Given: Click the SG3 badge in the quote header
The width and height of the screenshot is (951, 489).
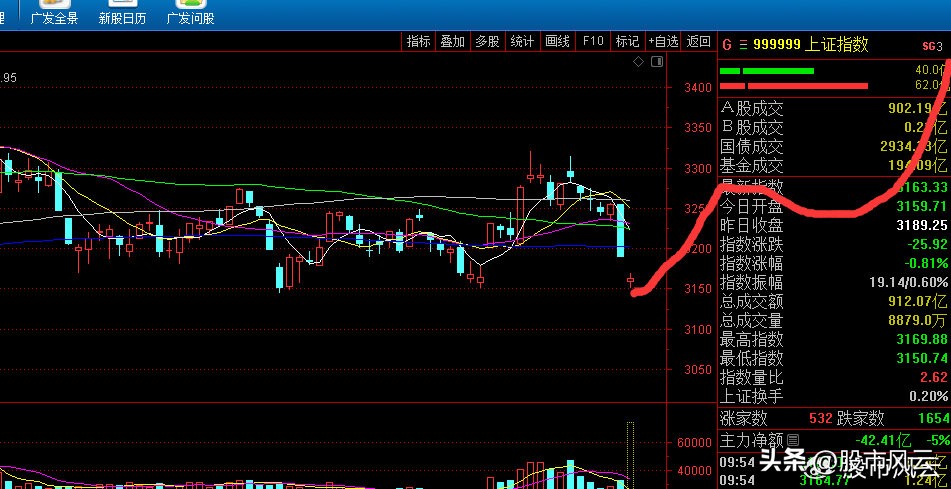Looking at the screenshot, I should point(932,46).
